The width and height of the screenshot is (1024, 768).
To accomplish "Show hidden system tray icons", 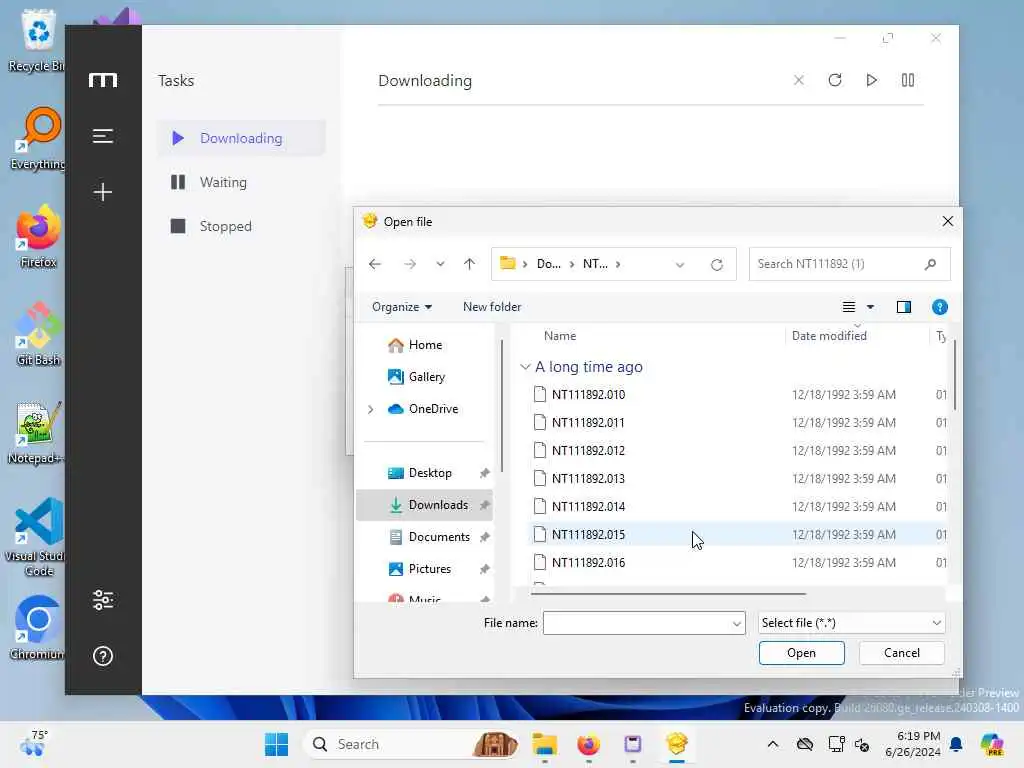I will pos(773,744).
